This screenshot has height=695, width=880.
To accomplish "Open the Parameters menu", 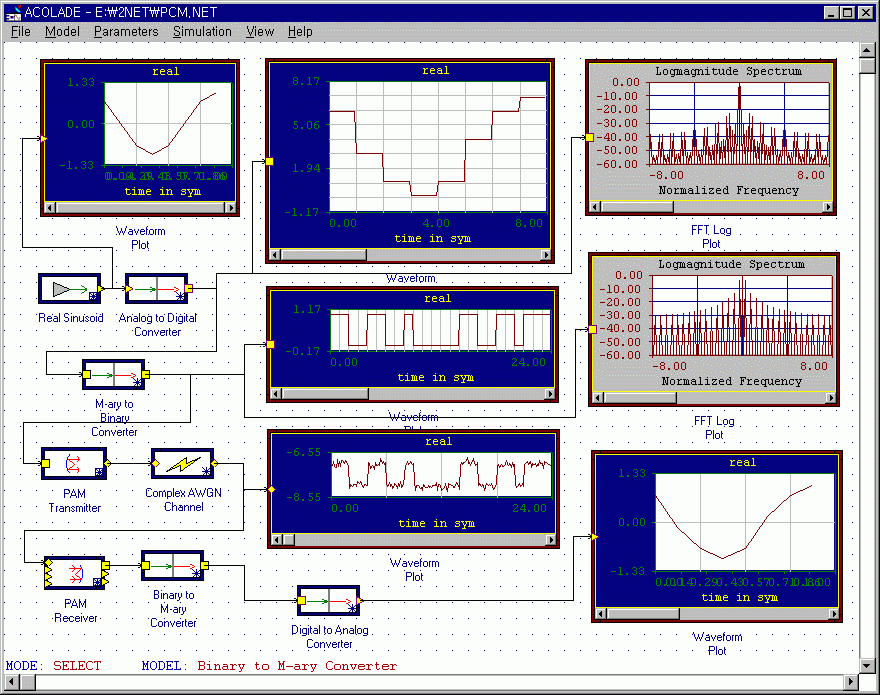I will [126, 31].
